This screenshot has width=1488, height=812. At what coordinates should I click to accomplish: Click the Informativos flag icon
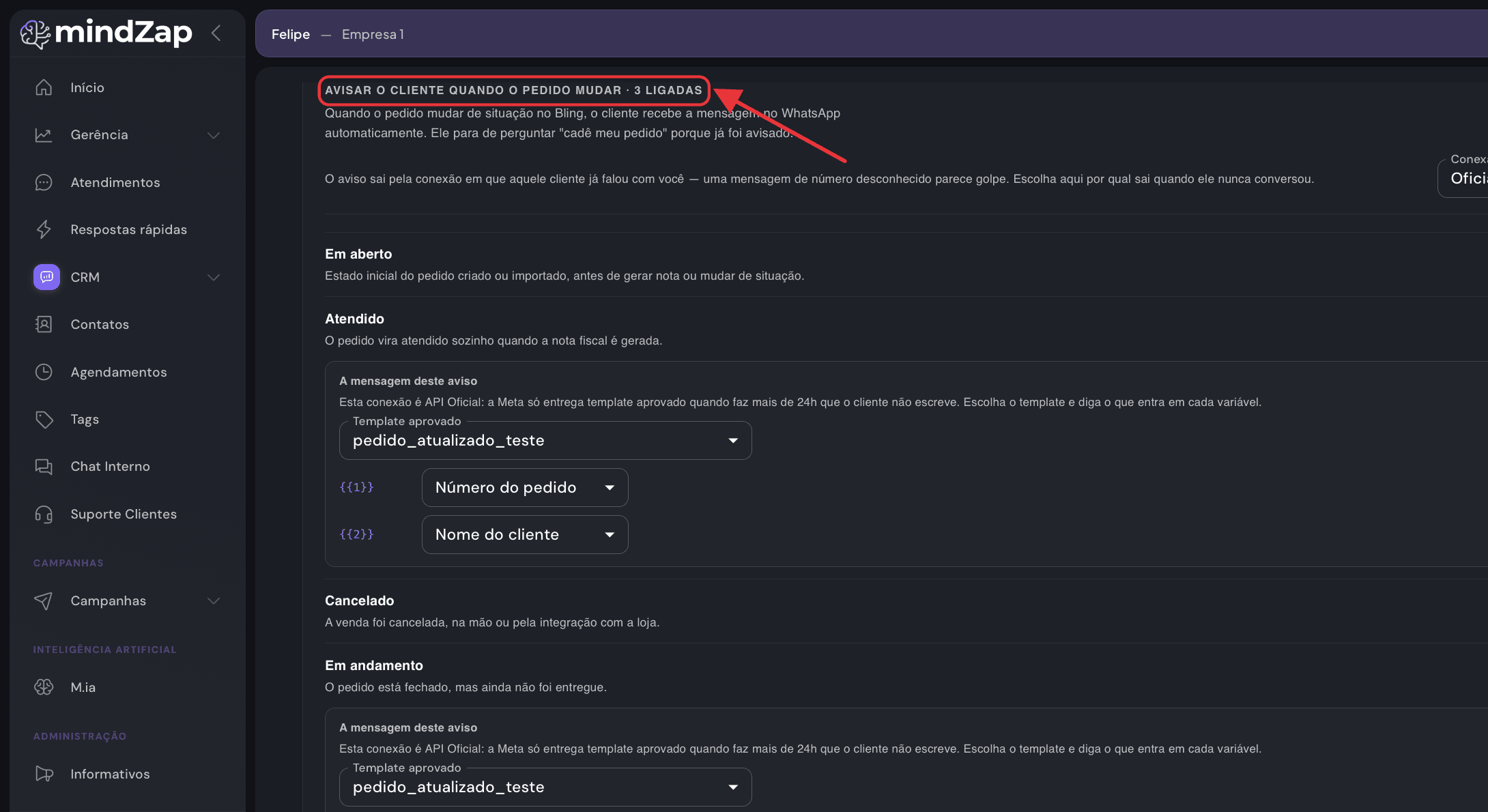[x=44, y=774]
